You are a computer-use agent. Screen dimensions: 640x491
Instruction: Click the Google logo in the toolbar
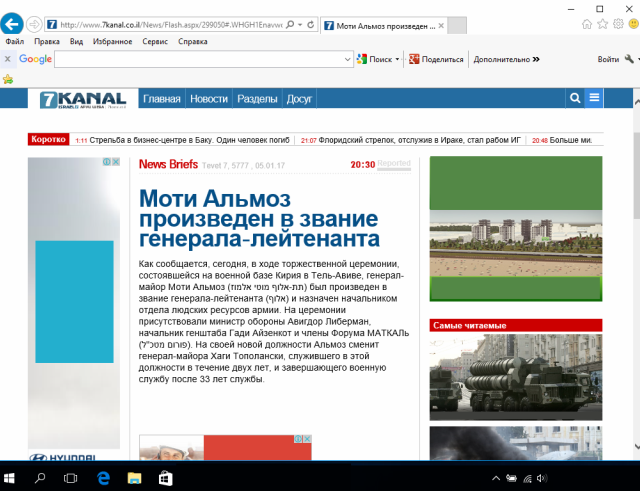point(36,59)
